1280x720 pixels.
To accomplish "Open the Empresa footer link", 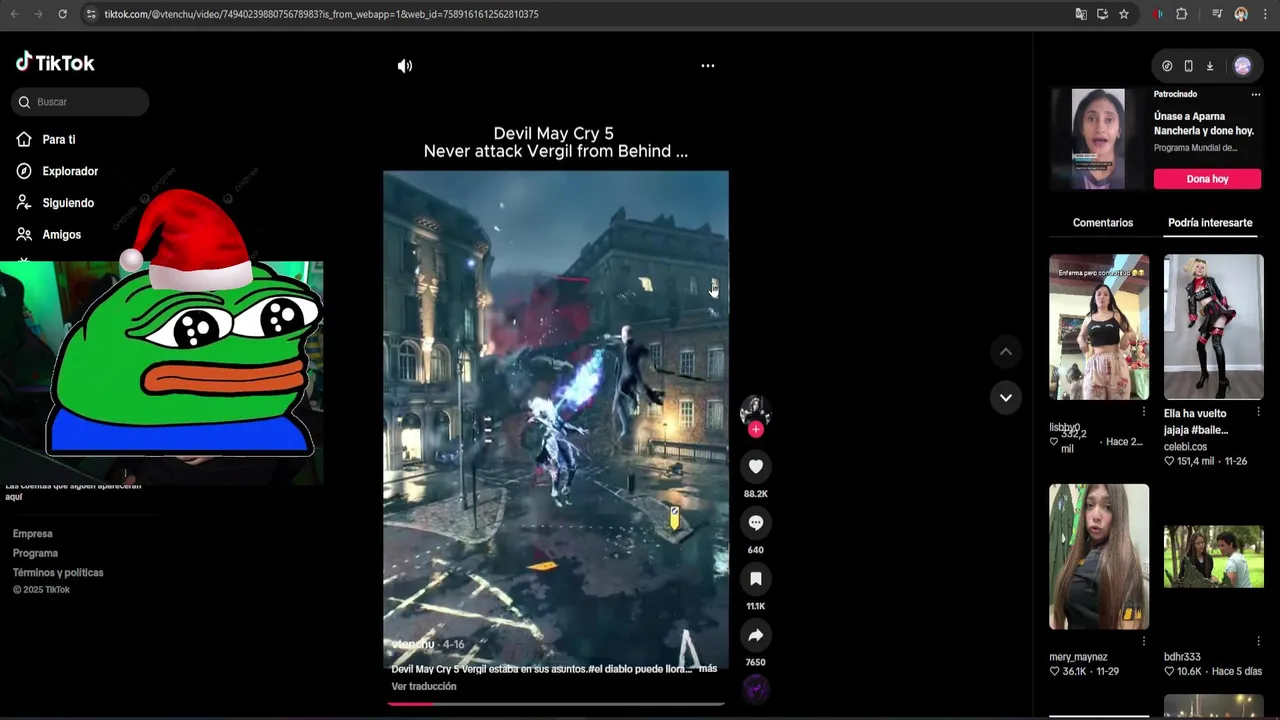I will pos(32,534).
